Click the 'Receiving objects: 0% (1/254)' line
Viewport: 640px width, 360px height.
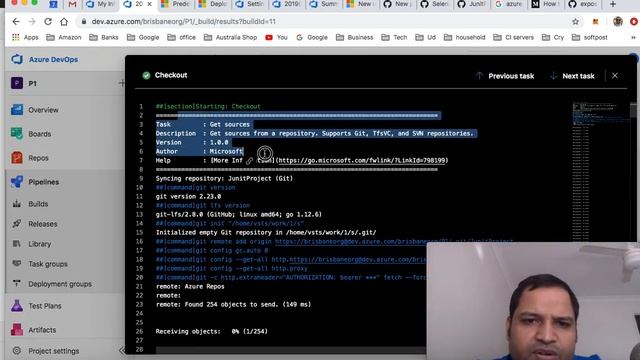tap(211, 331)
